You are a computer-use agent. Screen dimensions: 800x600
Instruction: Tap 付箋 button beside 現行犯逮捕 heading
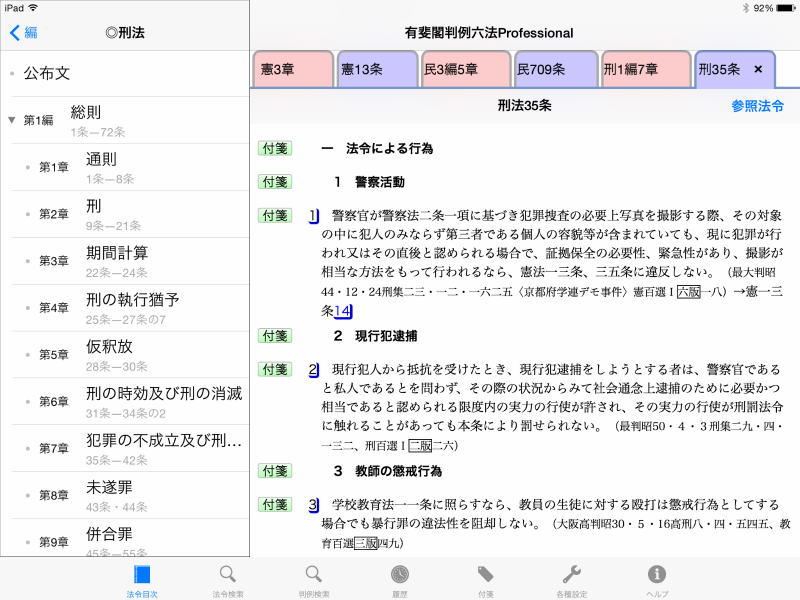tap(275, 336)
